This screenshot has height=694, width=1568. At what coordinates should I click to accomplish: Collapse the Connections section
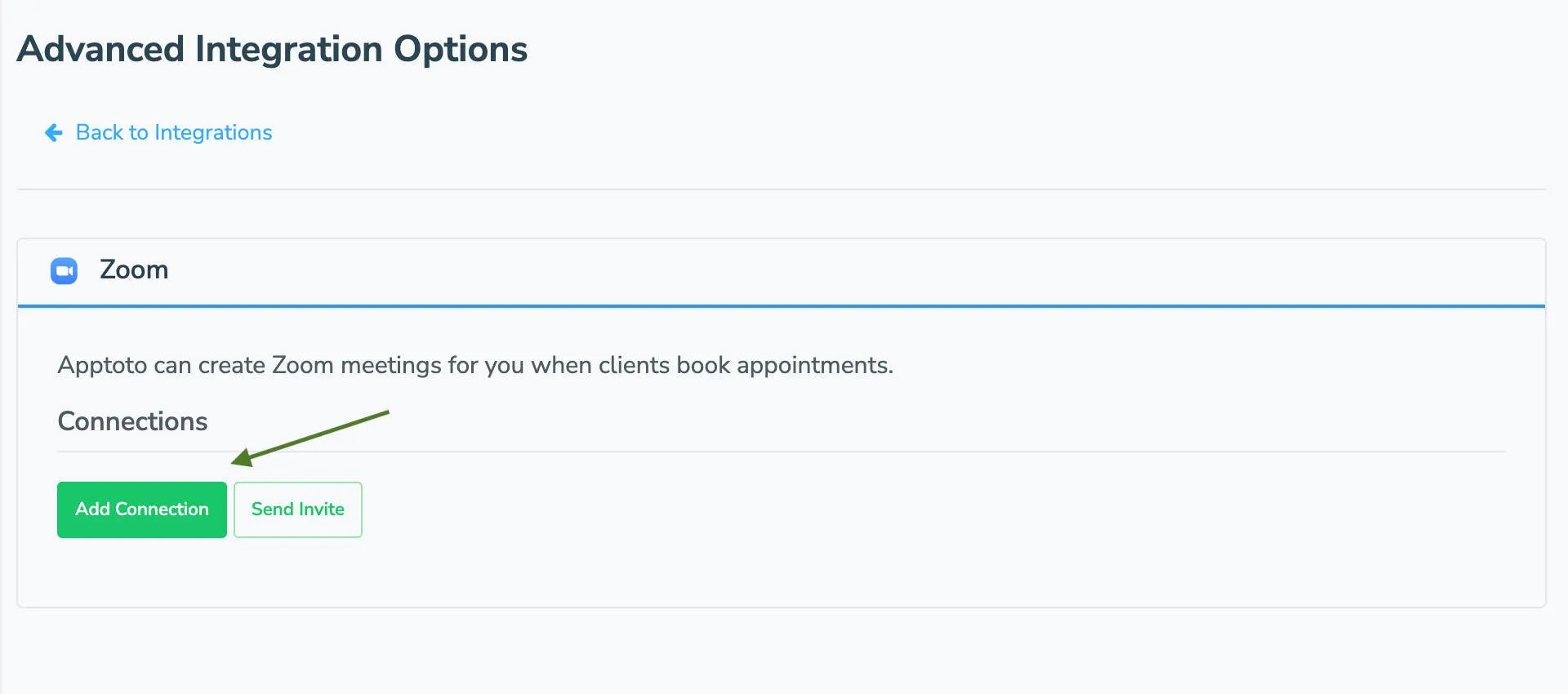pos(131,420)
